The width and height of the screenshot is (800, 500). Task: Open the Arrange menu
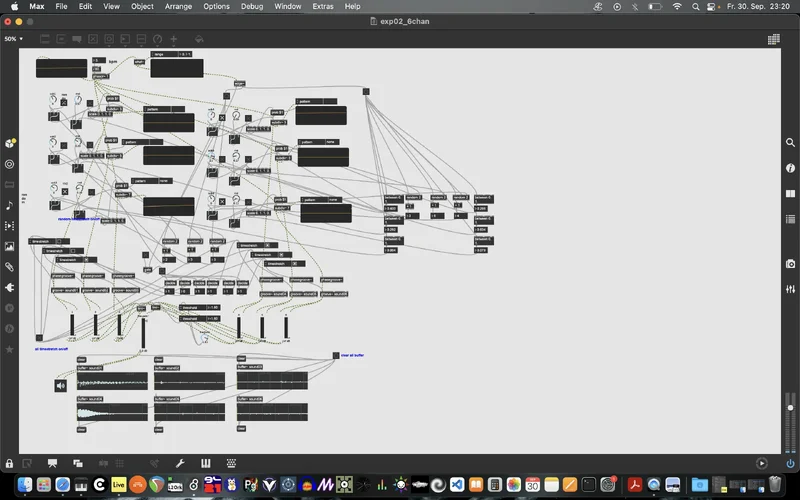[179, 6]
